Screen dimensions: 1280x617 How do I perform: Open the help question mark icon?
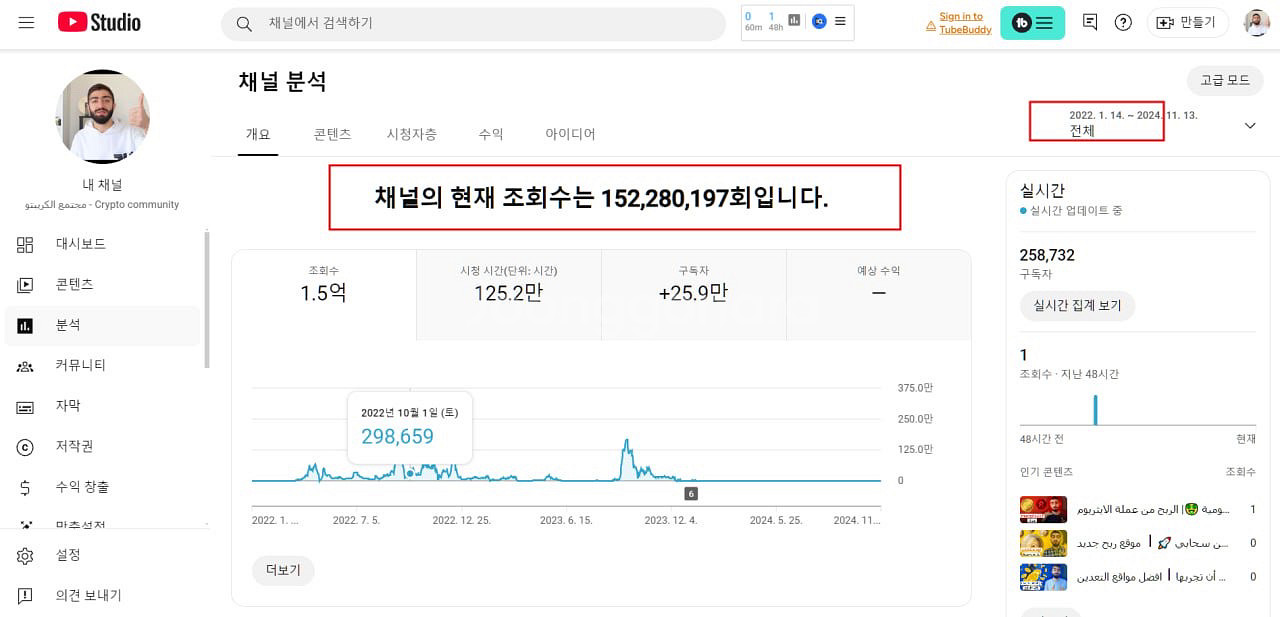[1123, 22]
